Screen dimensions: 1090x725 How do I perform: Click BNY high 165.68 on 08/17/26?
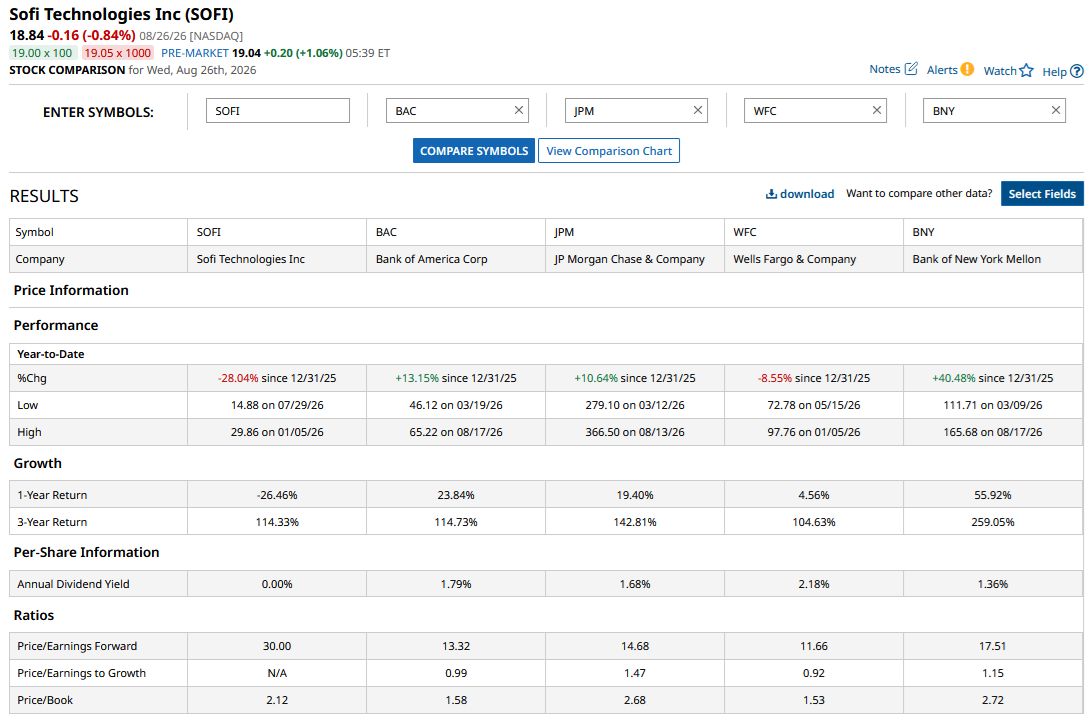[993, 432]
